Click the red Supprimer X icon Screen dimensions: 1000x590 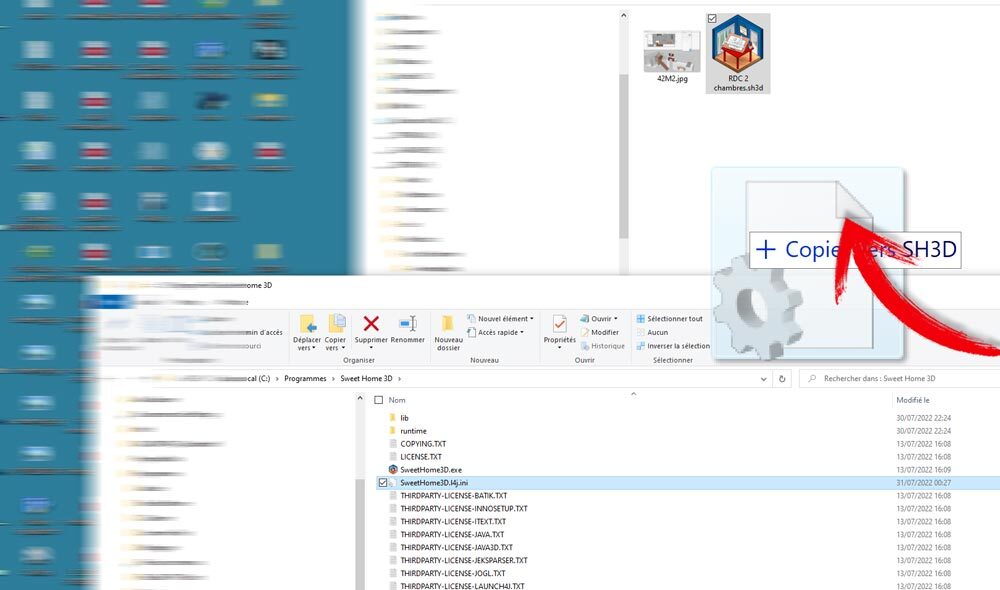(x=371, y=323)
